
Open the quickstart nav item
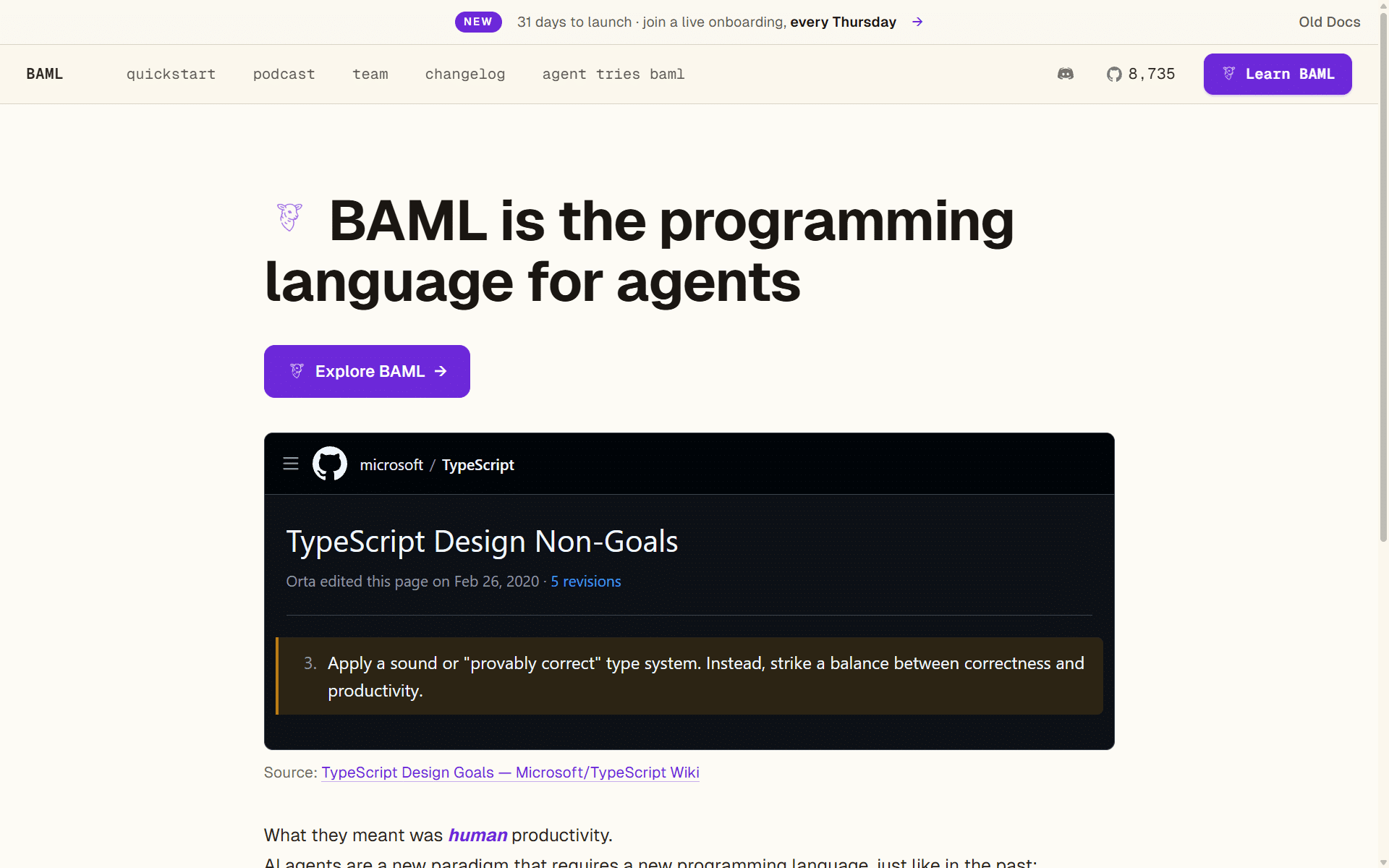click(171, 74)
